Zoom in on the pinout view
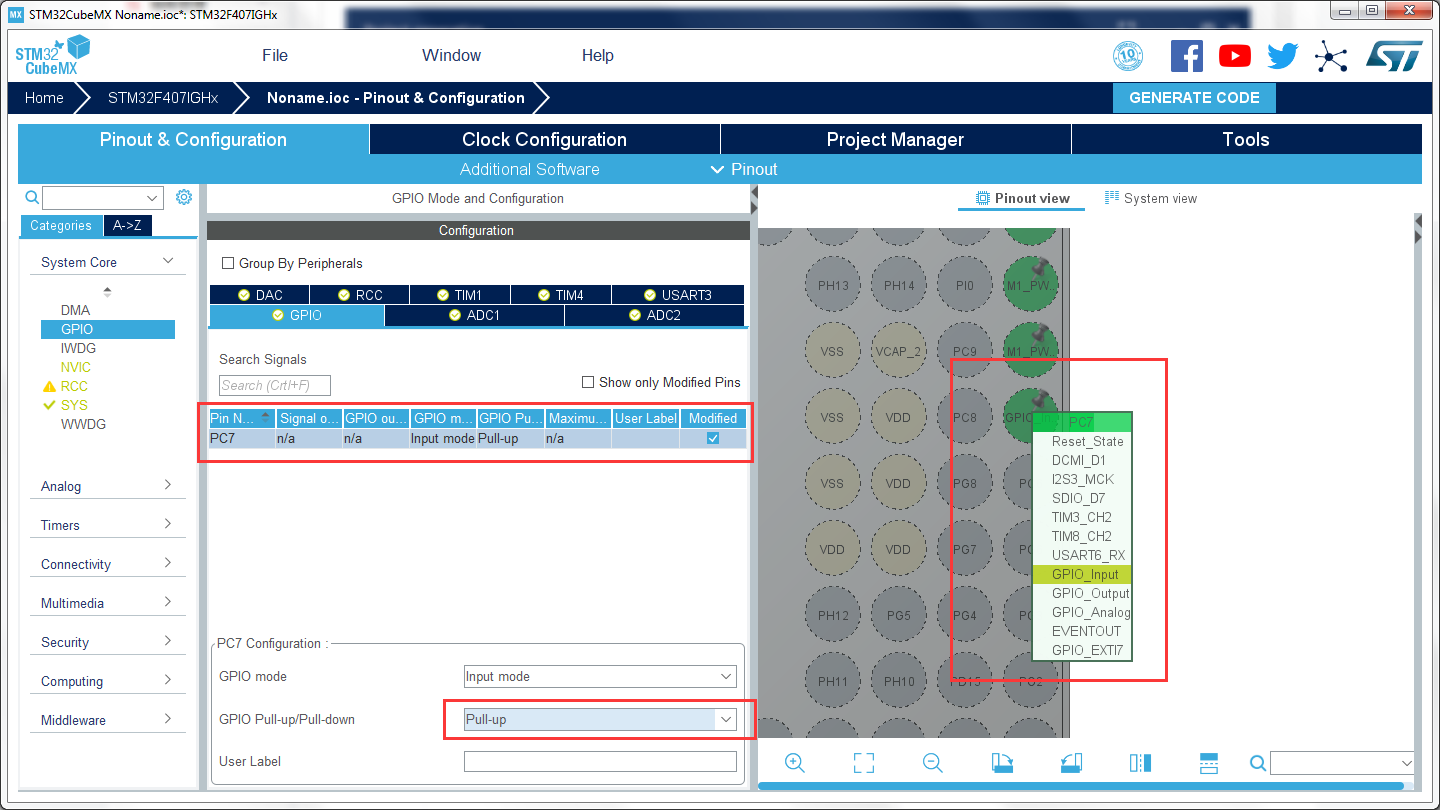 (795, 763)
